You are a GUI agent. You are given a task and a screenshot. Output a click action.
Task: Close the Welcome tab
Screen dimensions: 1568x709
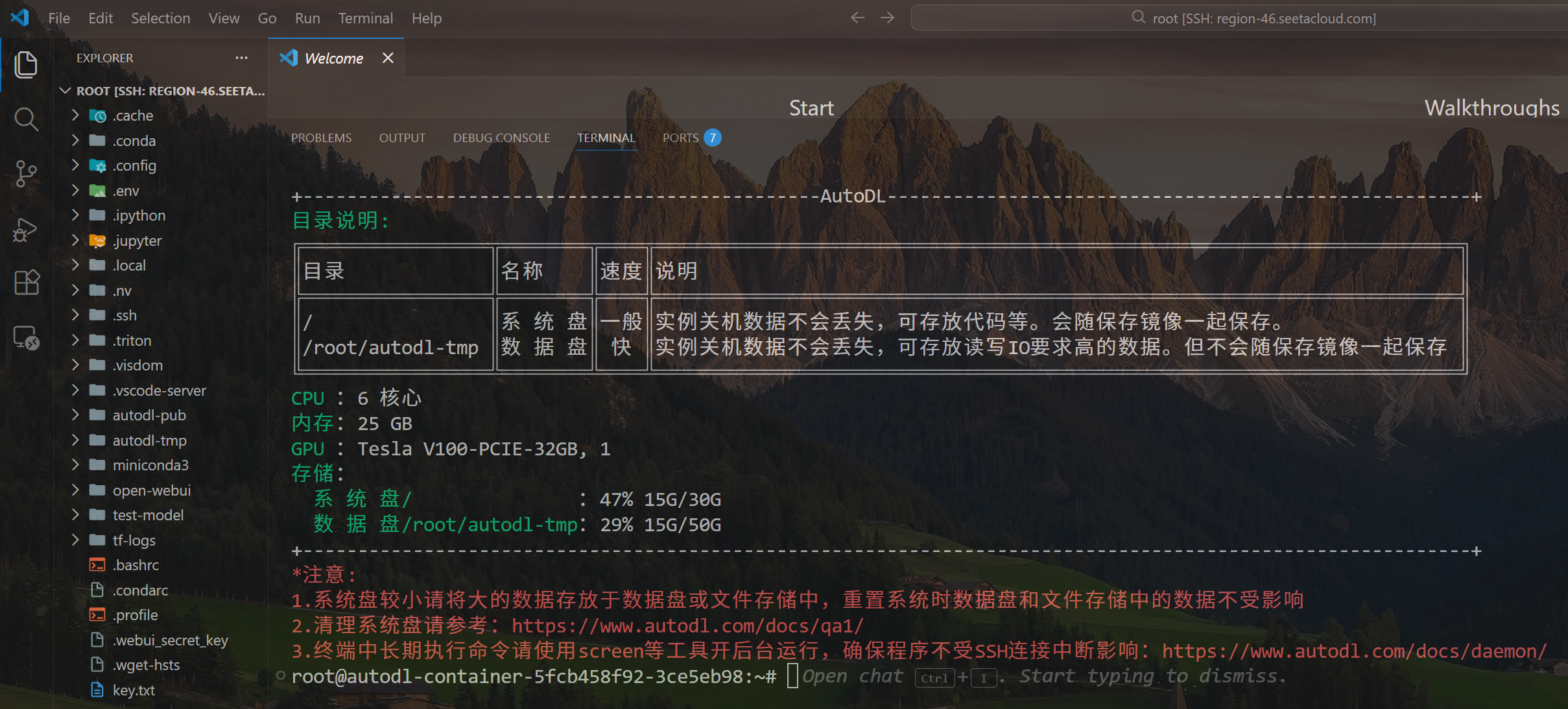click(x=388, y=58)
